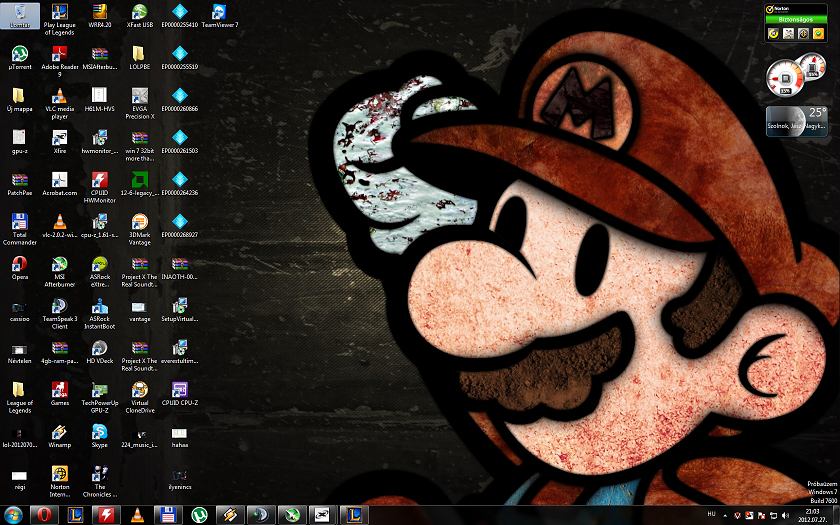Launch MSI Afterburner from the desktop
The image size is (840, 525).
pyautogui.click(x=60, y=265)
